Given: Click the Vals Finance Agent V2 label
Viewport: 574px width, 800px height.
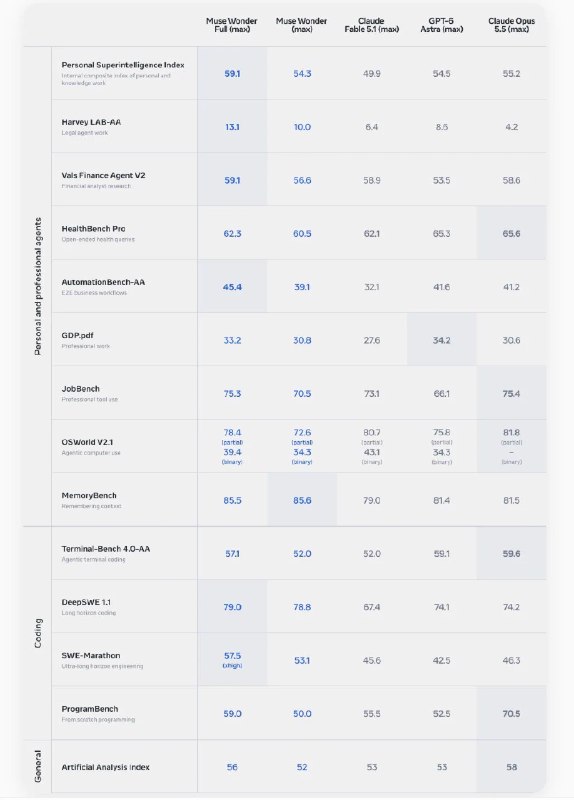Looking at the screenshot, I should tap(103, 175).
